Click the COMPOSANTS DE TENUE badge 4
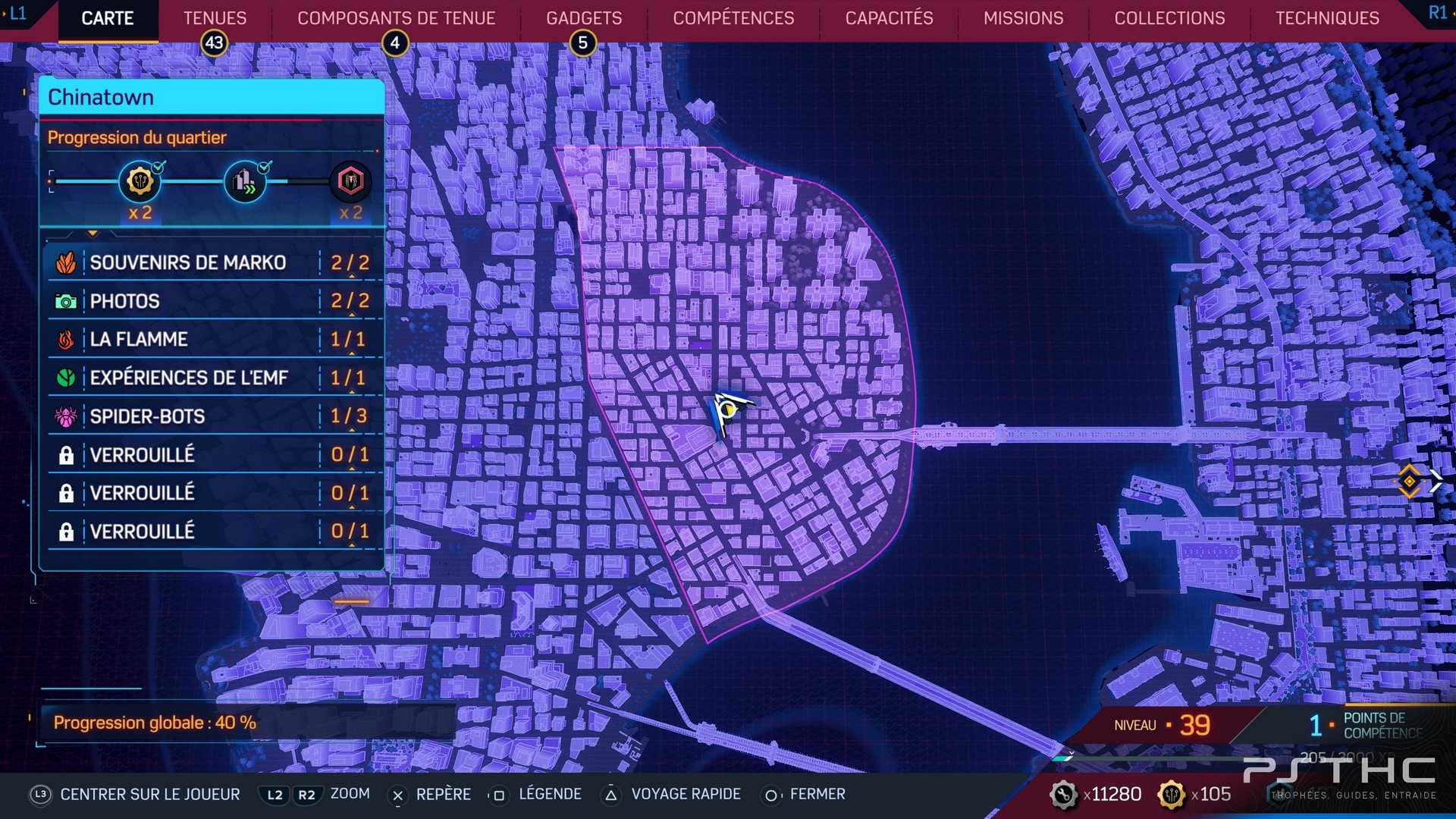 395,43
